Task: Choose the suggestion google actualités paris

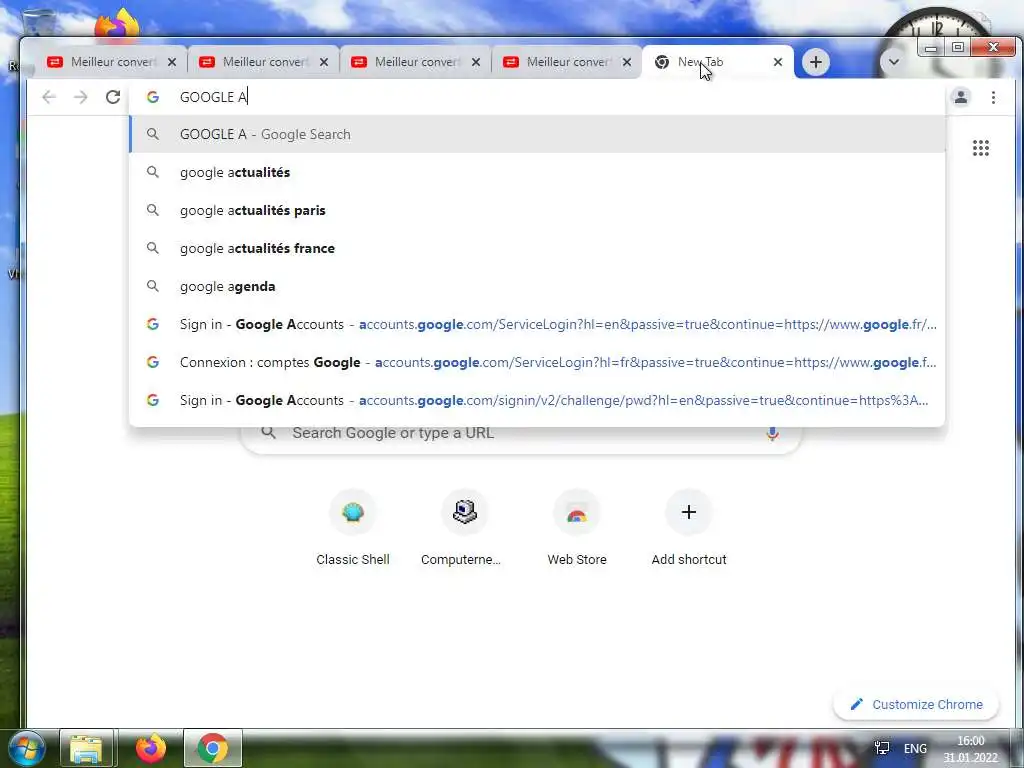Action: (537, 210)
